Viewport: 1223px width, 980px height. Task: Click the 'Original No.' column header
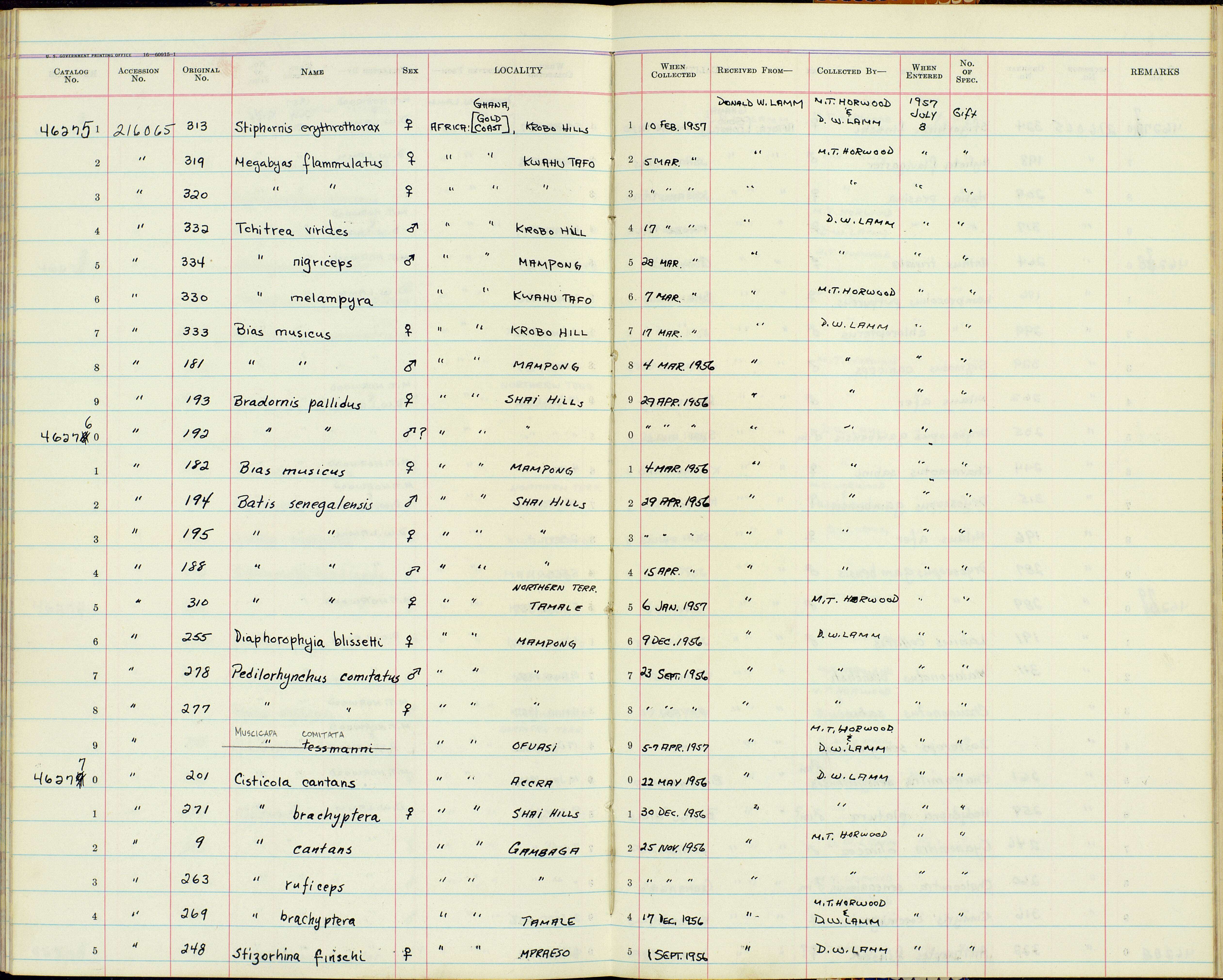pyautogui.click(x=201, y=74)
